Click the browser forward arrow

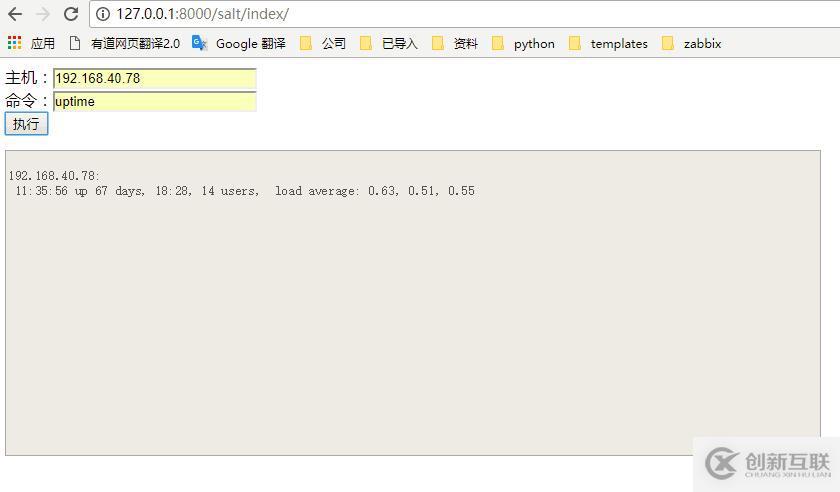click(x=43, y=14)
